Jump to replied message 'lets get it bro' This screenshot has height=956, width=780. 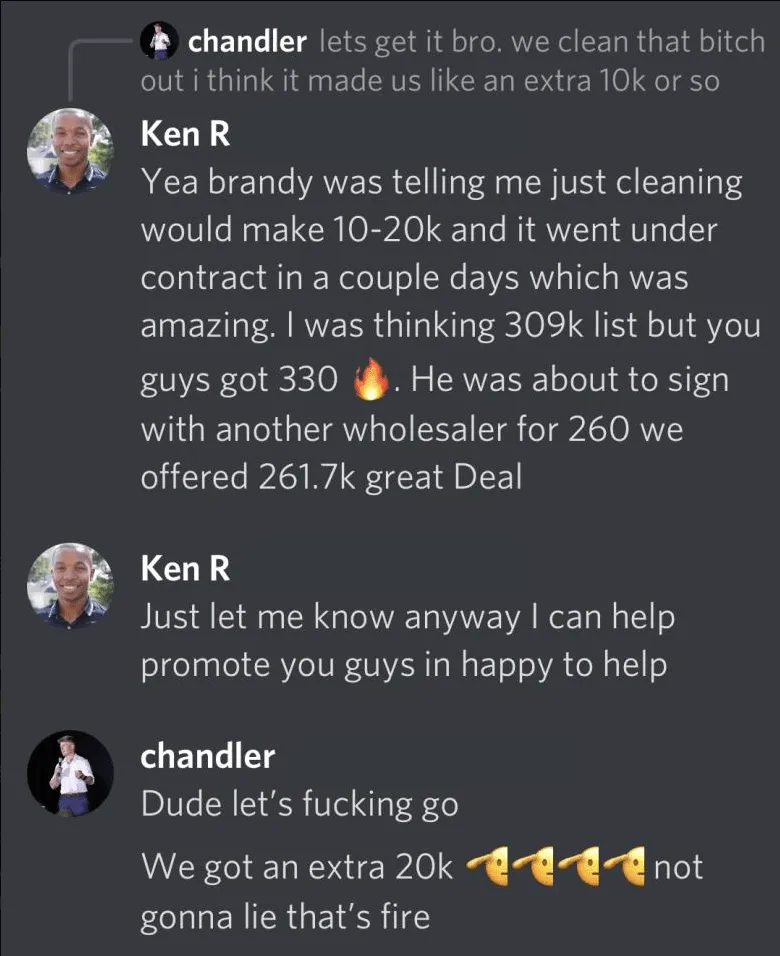[x=453, y=61]
